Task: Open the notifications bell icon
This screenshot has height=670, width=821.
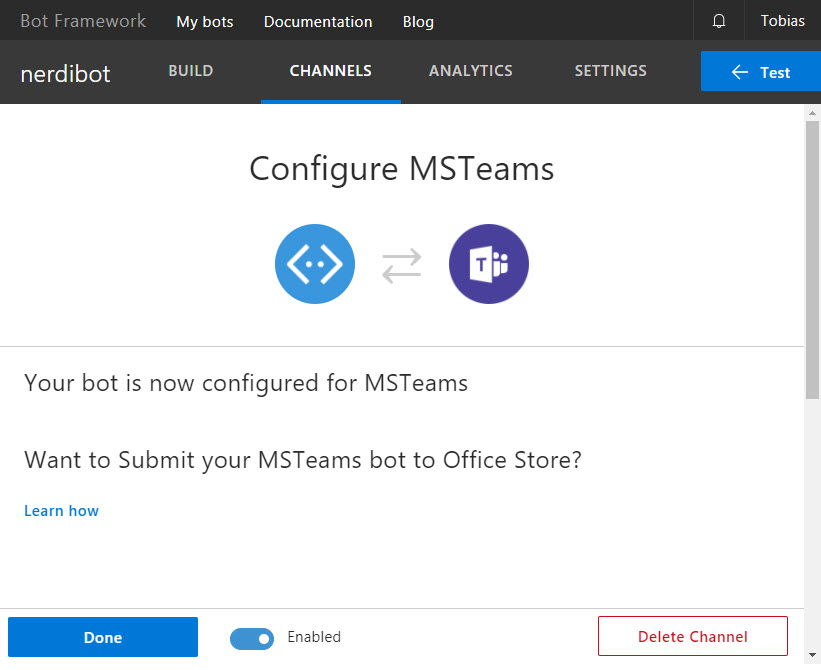Action: 719,21
